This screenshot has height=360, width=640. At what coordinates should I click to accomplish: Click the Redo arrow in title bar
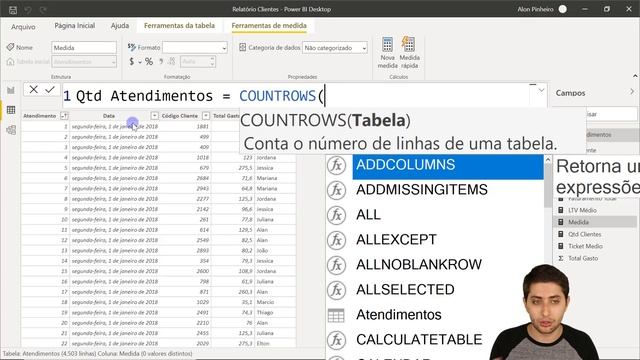[43, 9]
